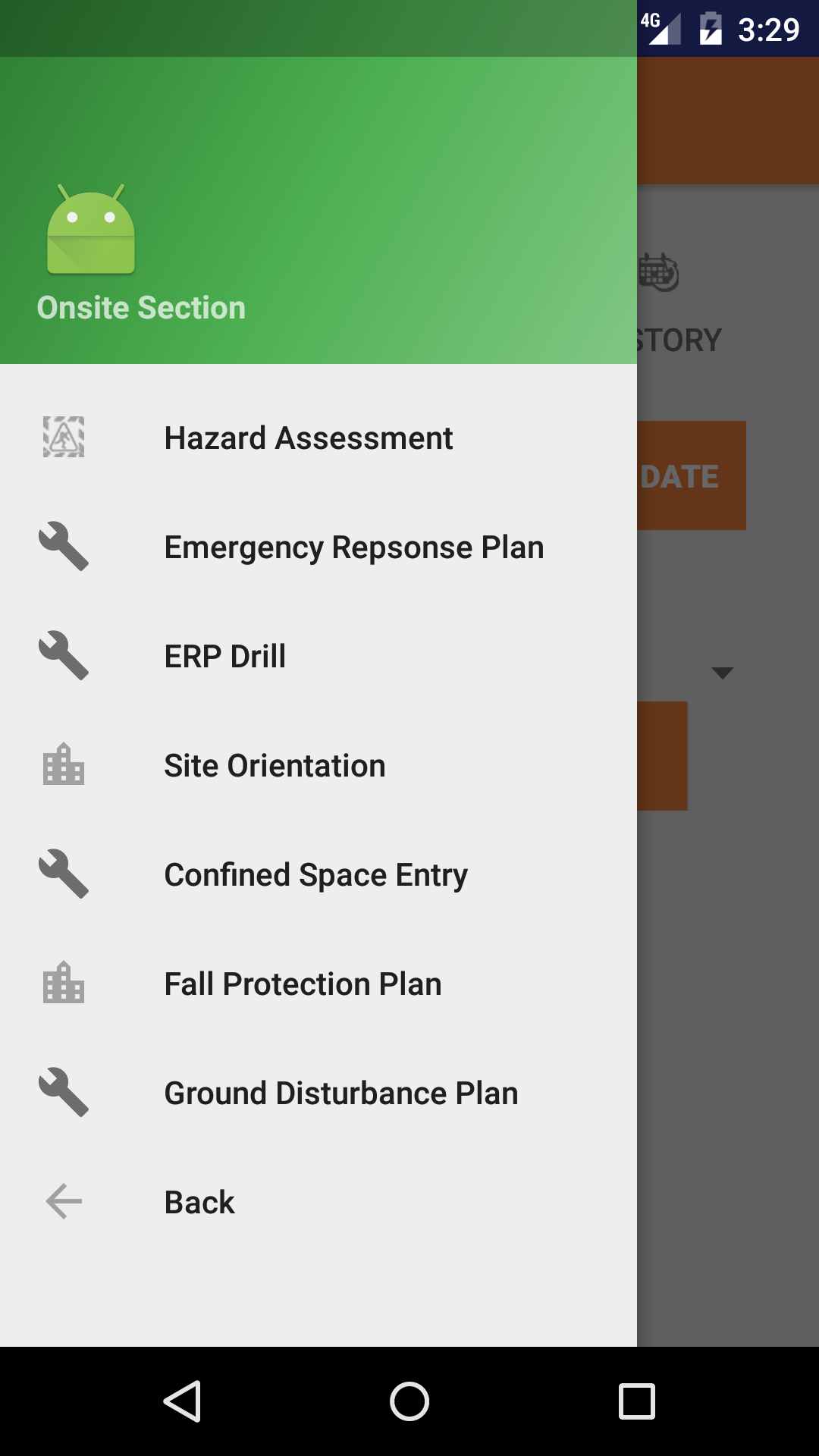Tap the Hazard Assessment warning icon
819x1456 pixels.
[64, 438]
